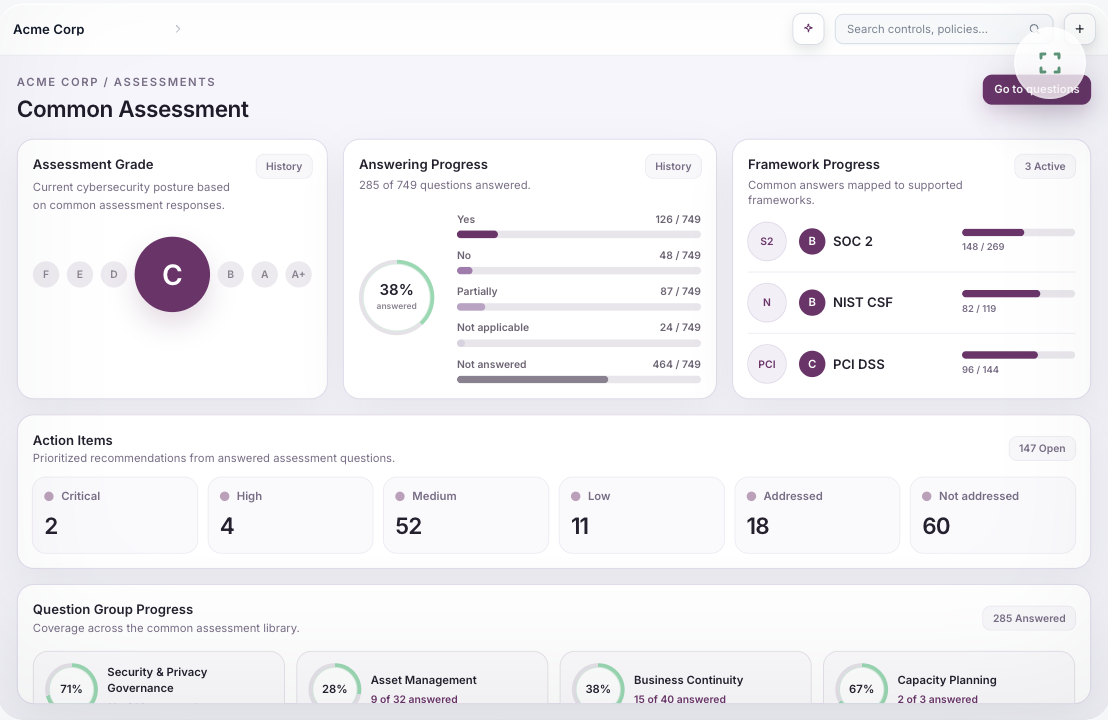Viewport: 1108px width, 720px height.
Task: Focus the Search controls, policies field
Action: (x=944, y=29)
